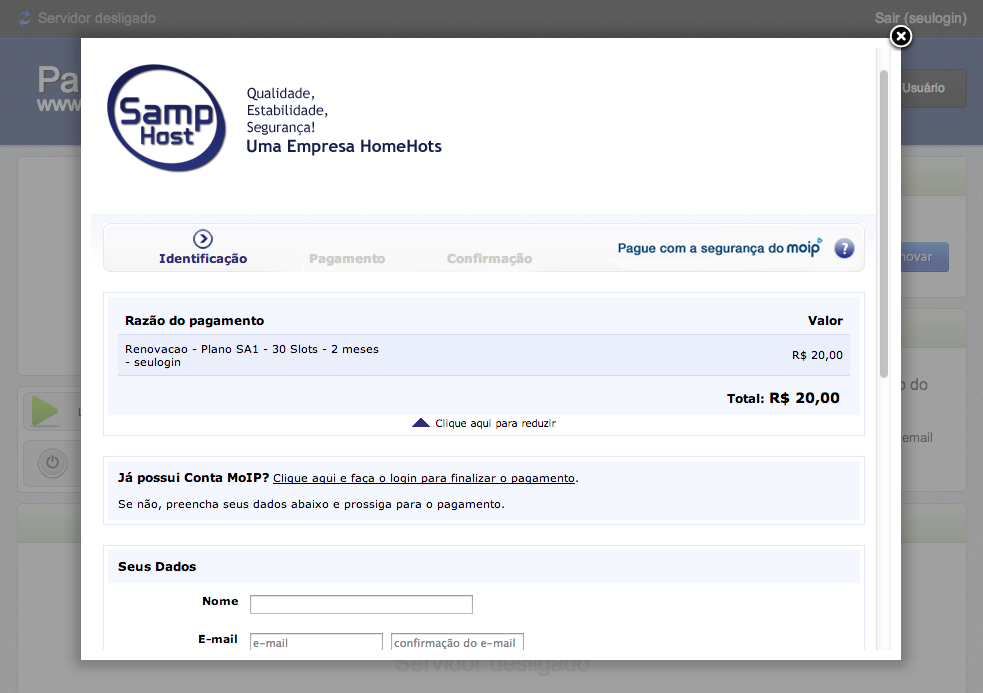Click the SampHost logo
The width and height of the screenshot is (983, 693).
tap(166, 118)
